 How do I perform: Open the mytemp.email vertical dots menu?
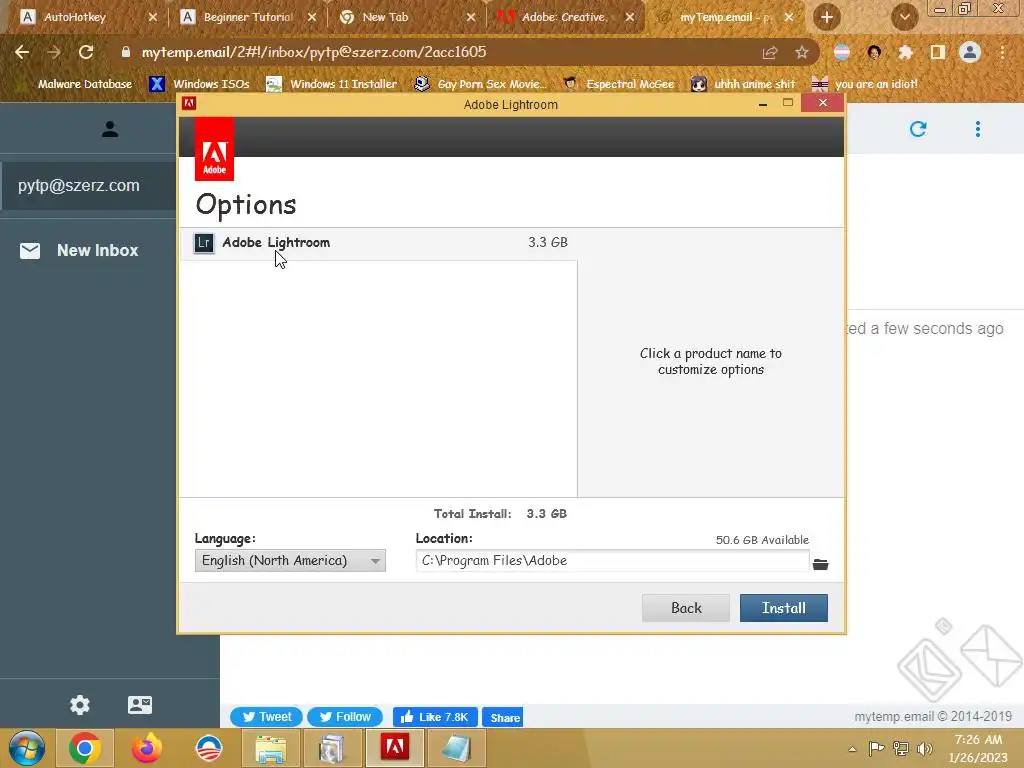pyautogui.click(x=978, y=129)
